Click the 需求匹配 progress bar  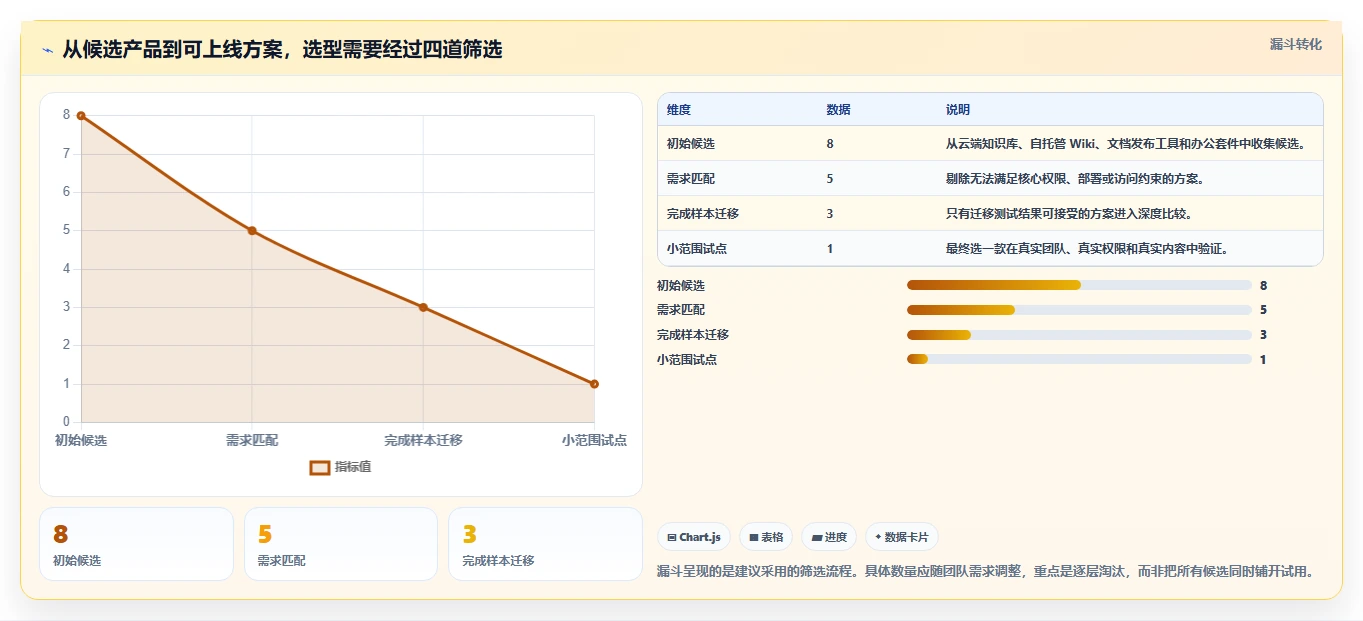click(x=1079, y=310)
